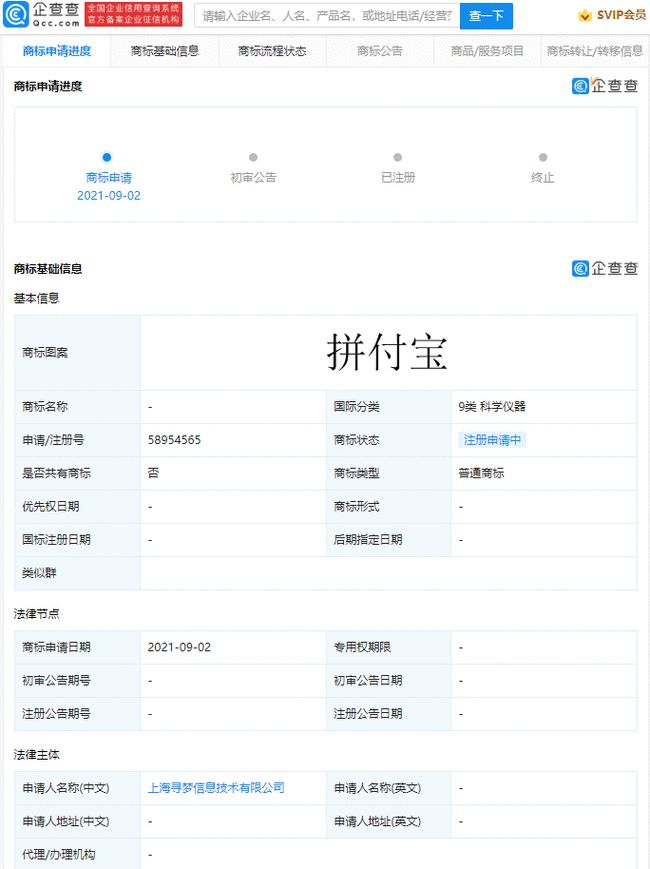Switch to 商标公告 tab
Image resolution: width=650 pixels, height=869 pixels.
pyautogui.click(x=380, y=51)
